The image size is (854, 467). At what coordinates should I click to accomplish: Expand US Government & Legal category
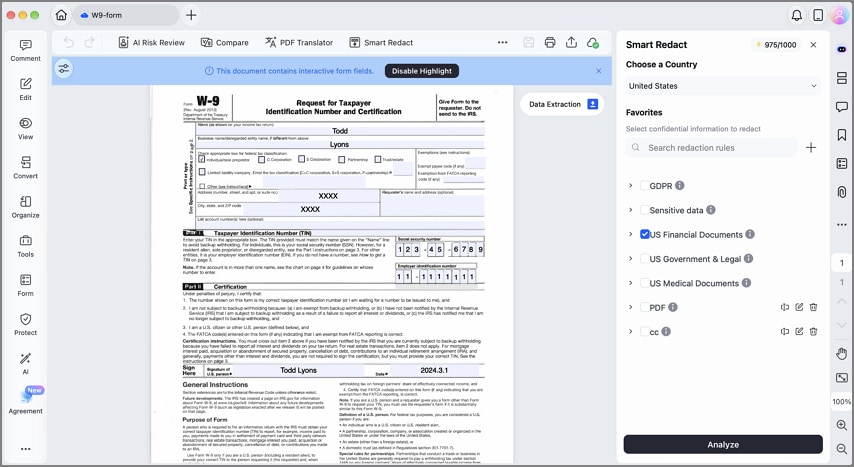(631, 259)
